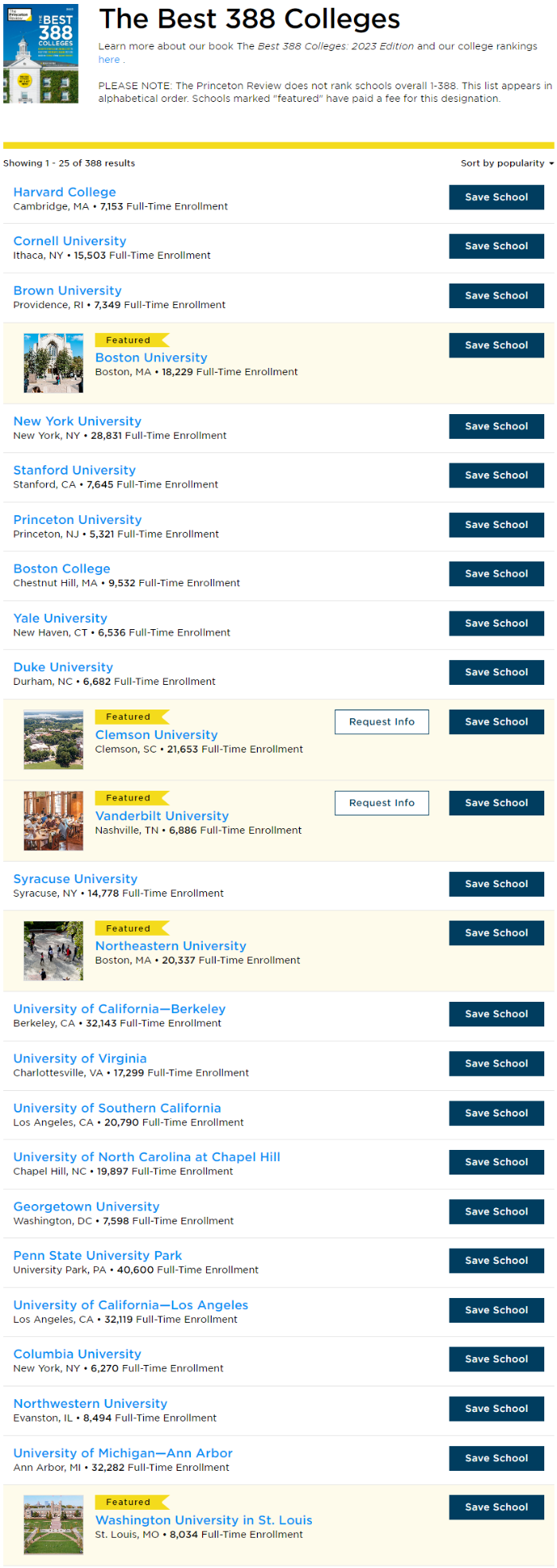
Task: Click the Vanderbilt University photo thumbnail
Action: 53,821
